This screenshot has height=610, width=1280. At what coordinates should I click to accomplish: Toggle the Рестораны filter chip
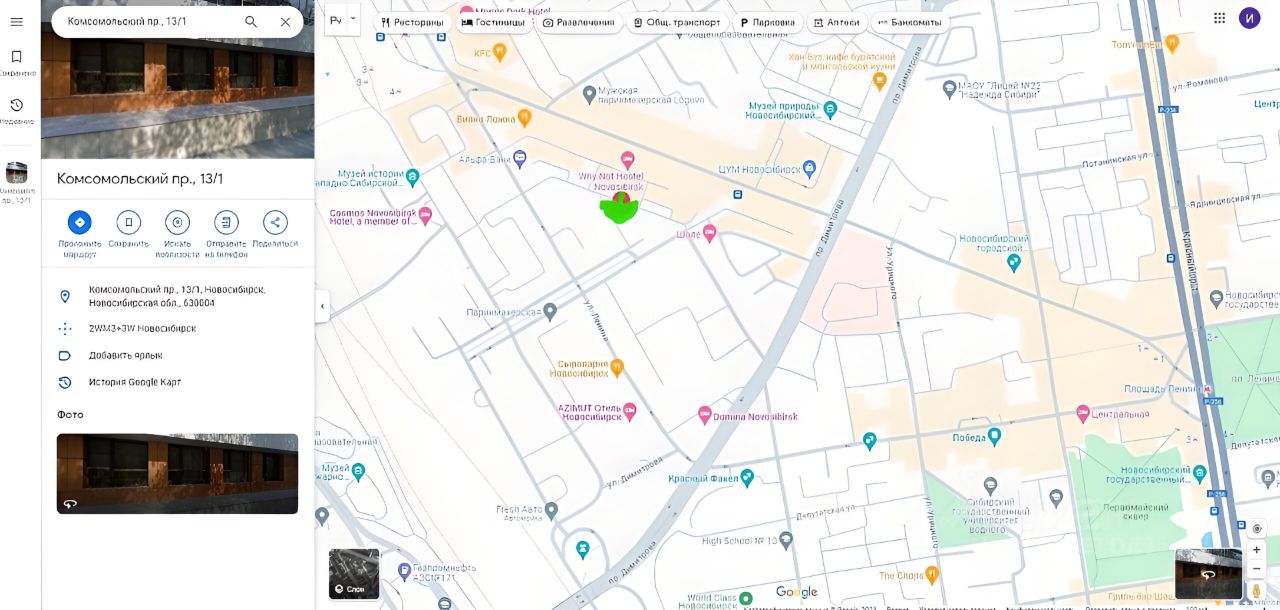(411, 22)
